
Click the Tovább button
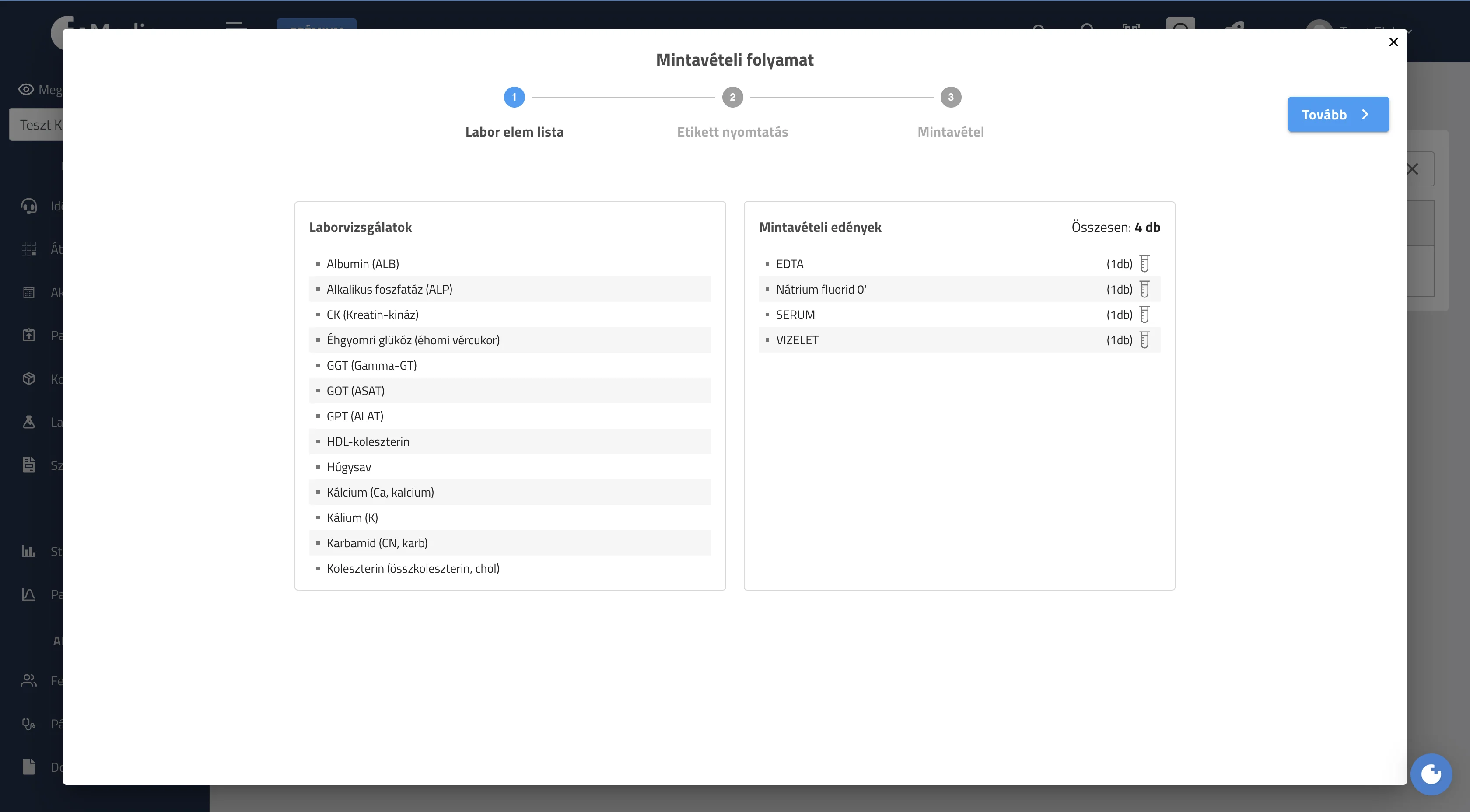click(x=1338, y=114)
